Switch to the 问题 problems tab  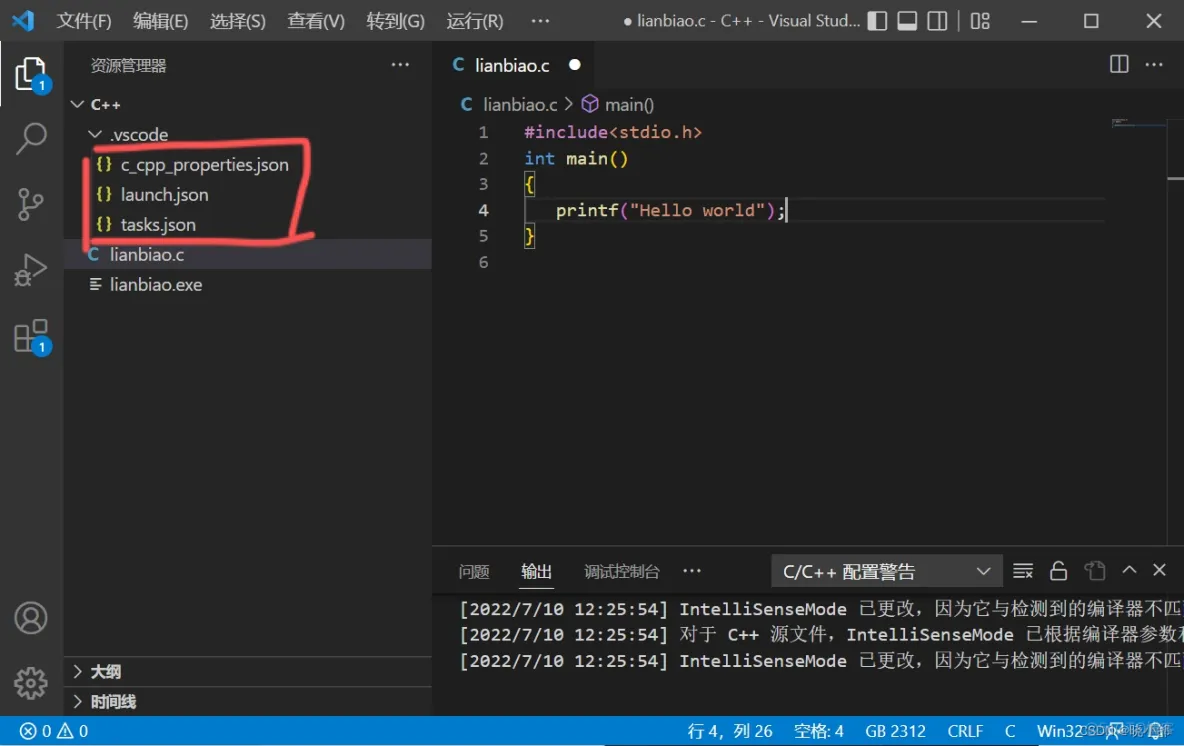point(474,572)
